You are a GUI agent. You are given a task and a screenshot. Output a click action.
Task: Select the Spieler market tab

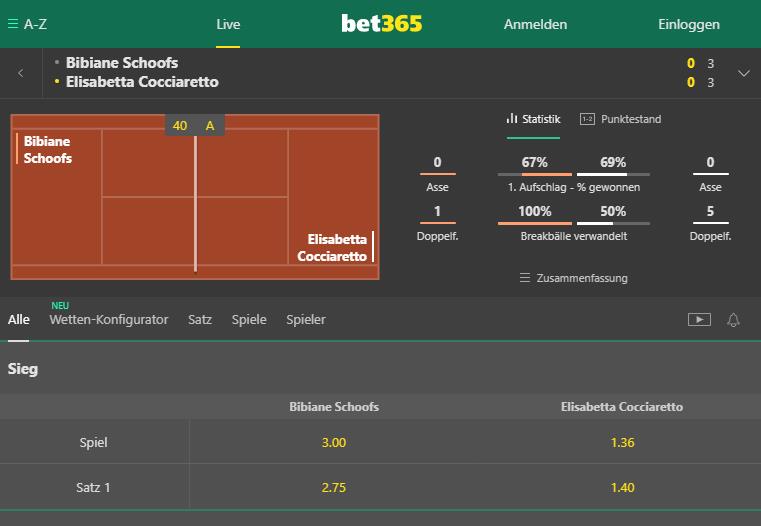(x=306, y=319)
